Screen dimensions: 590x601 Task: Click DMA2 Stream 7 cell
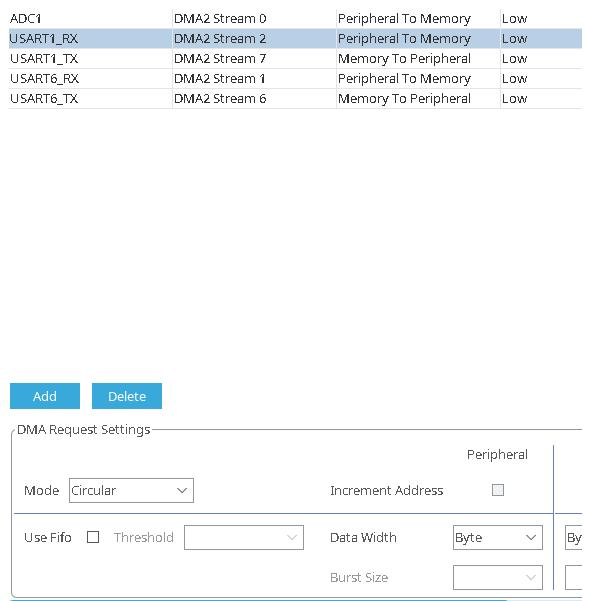coord(254,58)
